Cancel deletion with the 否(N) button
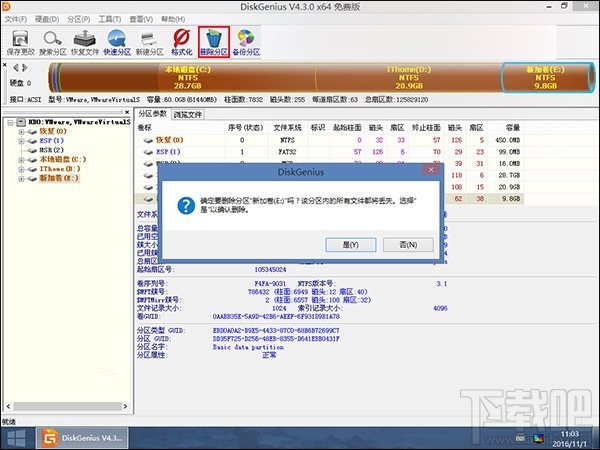 pyautogui.click(x=408, y=245)
